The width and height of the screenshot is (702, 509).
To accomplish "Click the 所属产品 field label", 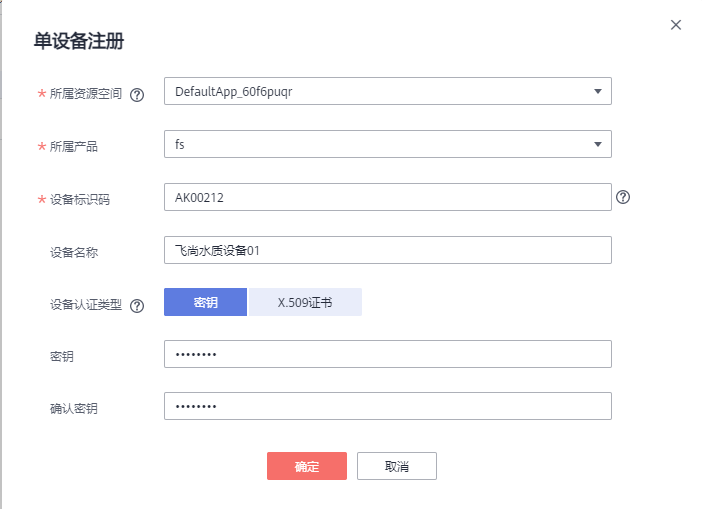I will 74,147.
